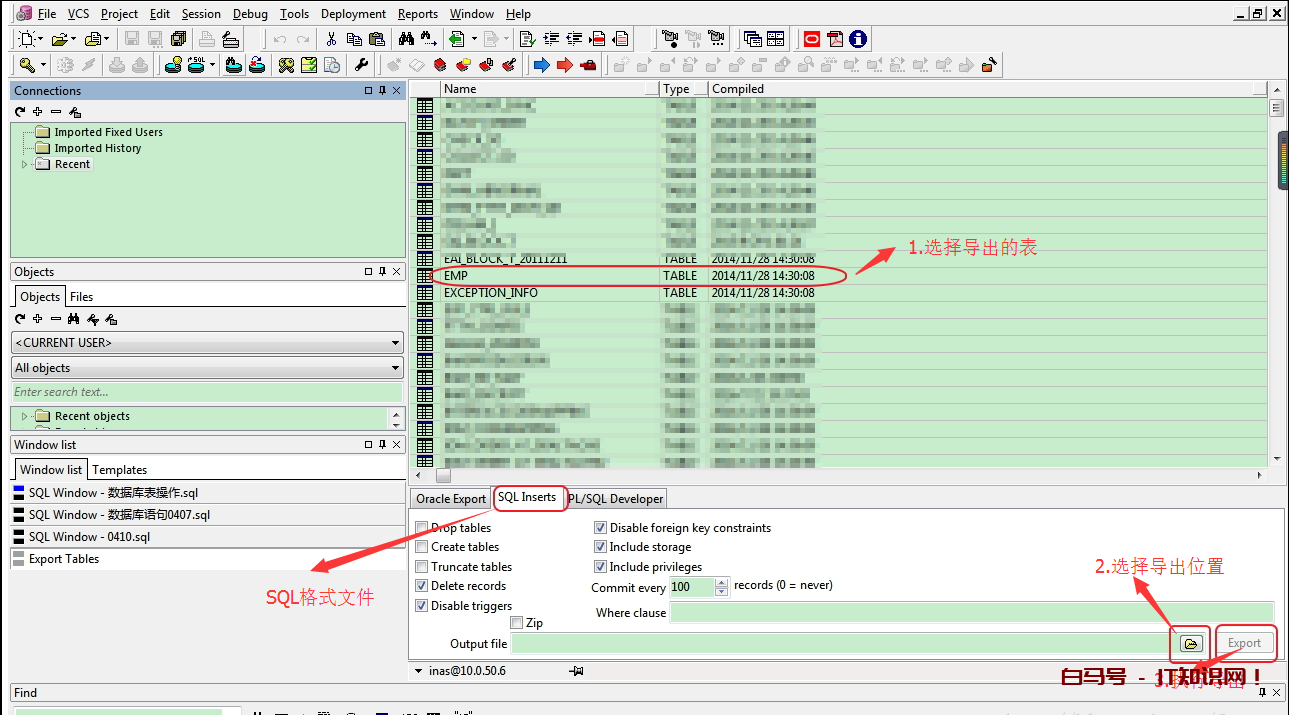This screenshot has width=1289, height=715.
Task: Click the red Oracle logo toolbar icon
Action: 811,39
